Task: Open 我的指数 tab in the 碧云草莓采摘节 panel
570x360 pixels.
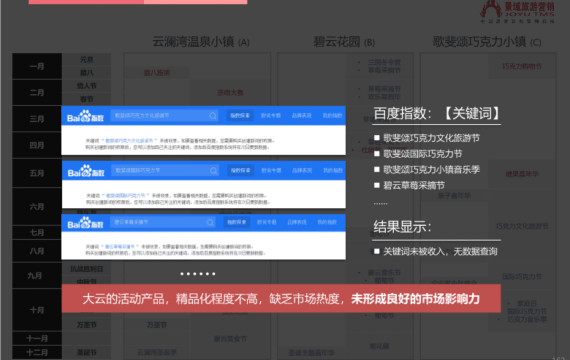Action: coord(327,222)
